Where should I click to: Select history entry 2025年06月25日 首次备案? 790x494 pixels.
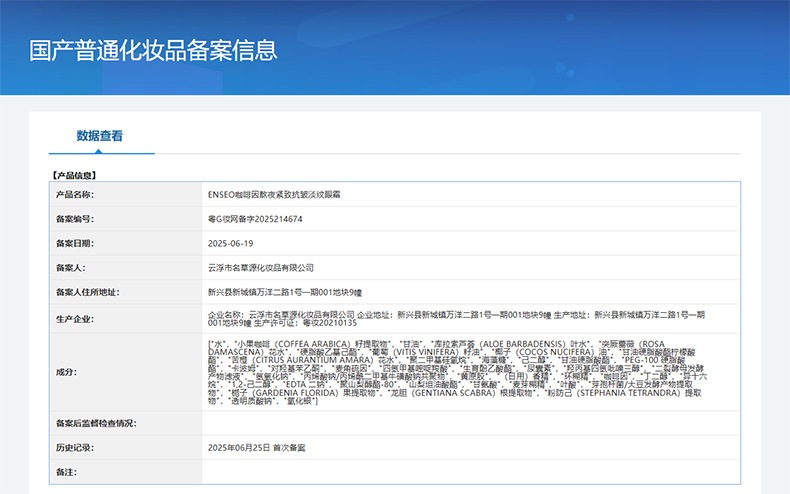tap(256, 448)
